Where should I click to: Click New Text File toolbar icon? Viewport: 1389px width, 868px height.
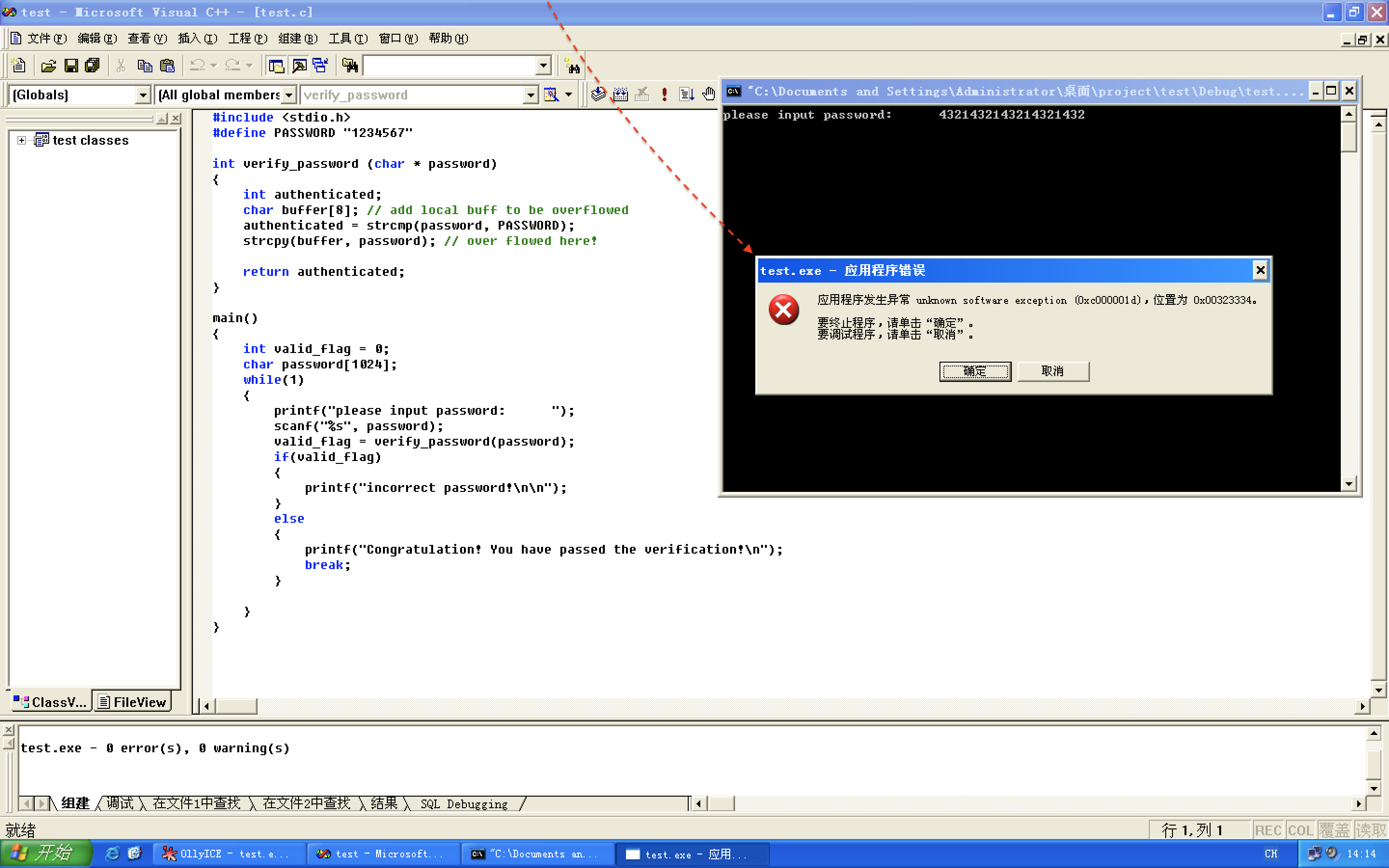(x=19, y=66)
